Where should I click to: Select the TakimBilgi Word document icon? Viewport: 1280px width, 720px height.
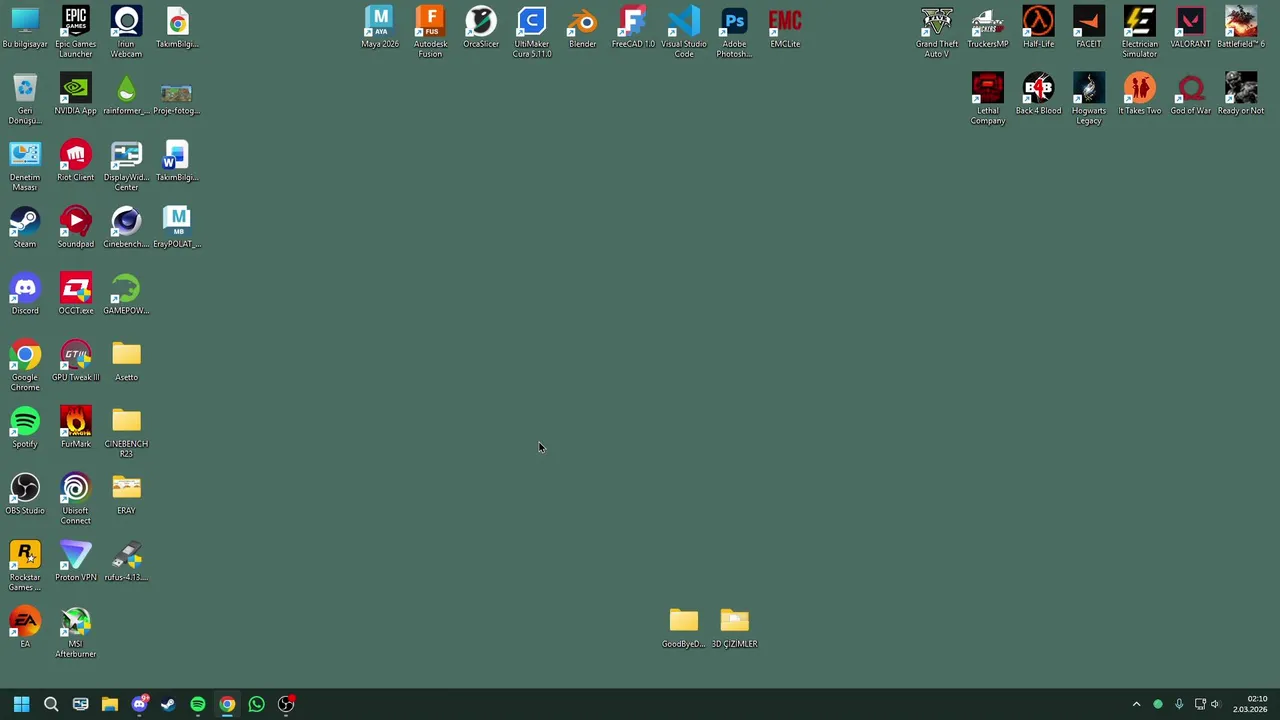[177, 160]
